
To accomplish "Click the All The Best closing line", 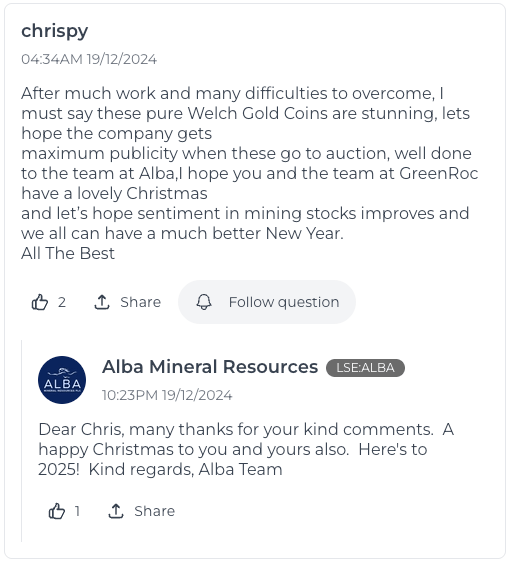I will coord(68,253).
